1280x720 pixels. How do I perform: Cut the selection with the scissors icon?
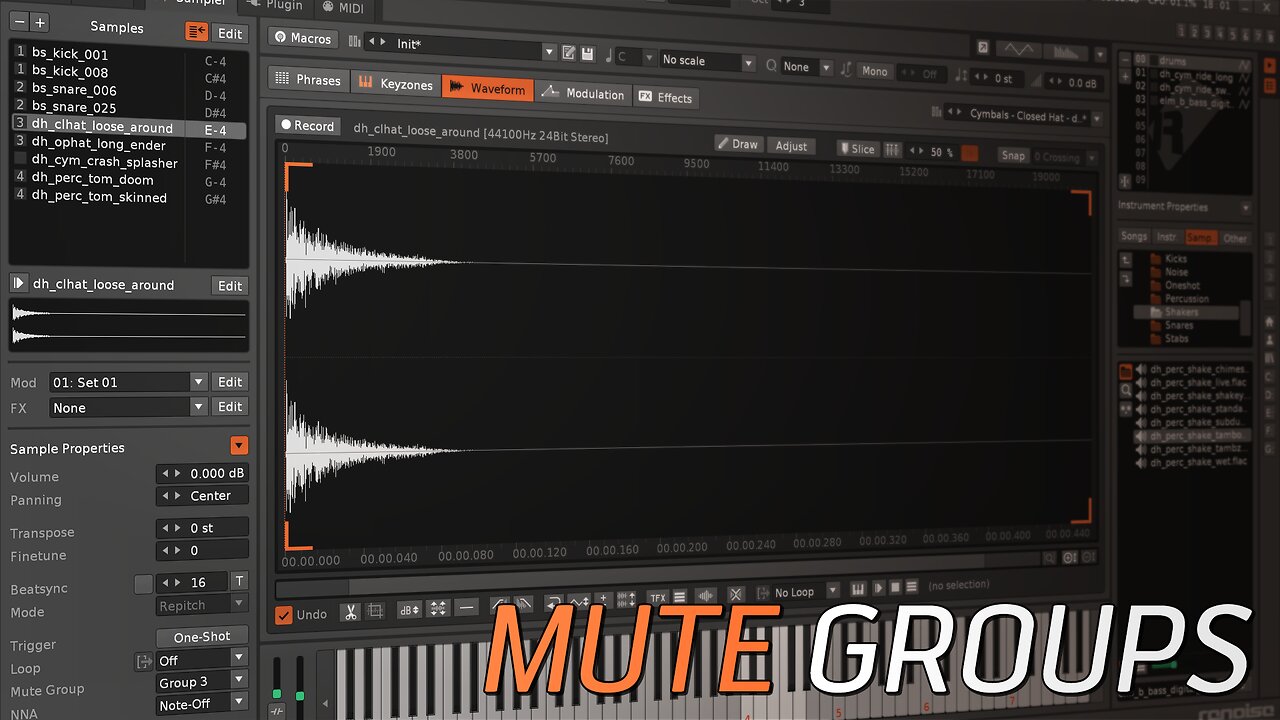[x=349, y=610]
